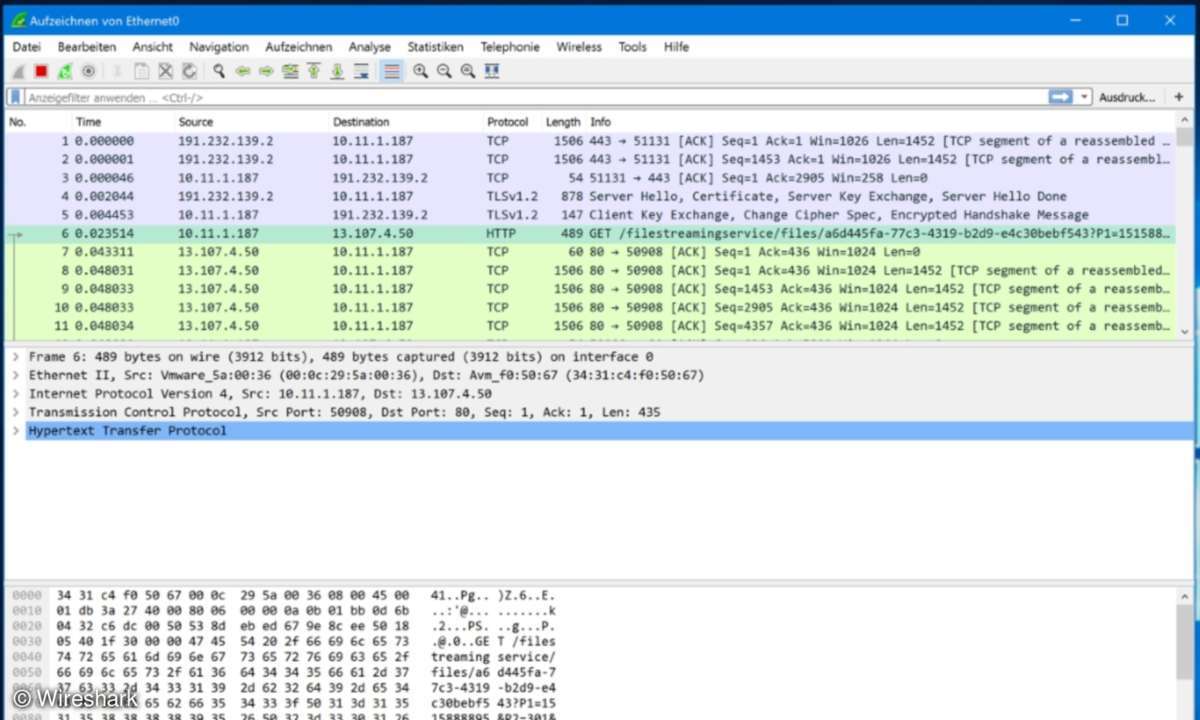Close the capture file with the X document icon
The image size is (1200, 720).
[166, 71]
